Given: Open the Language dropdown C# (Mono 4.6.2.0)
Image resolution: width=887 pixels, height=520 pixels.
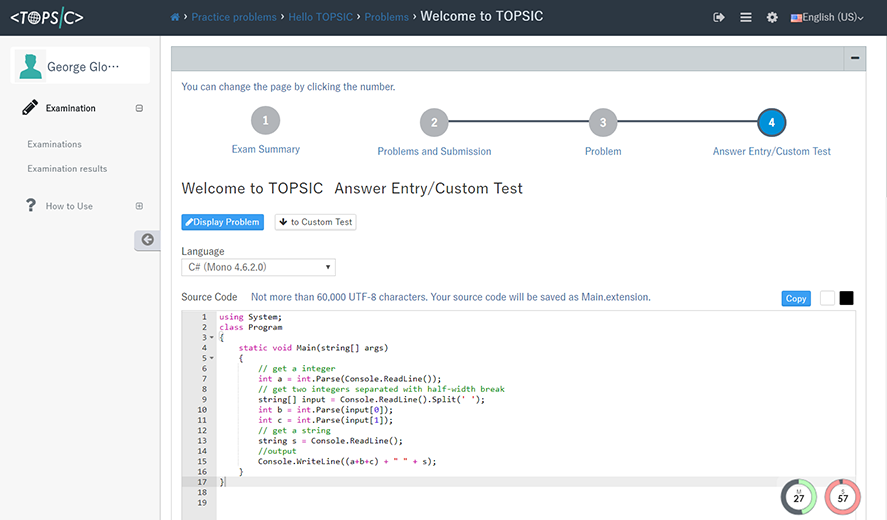Looking at the screenshot, I should coord(258,267).
